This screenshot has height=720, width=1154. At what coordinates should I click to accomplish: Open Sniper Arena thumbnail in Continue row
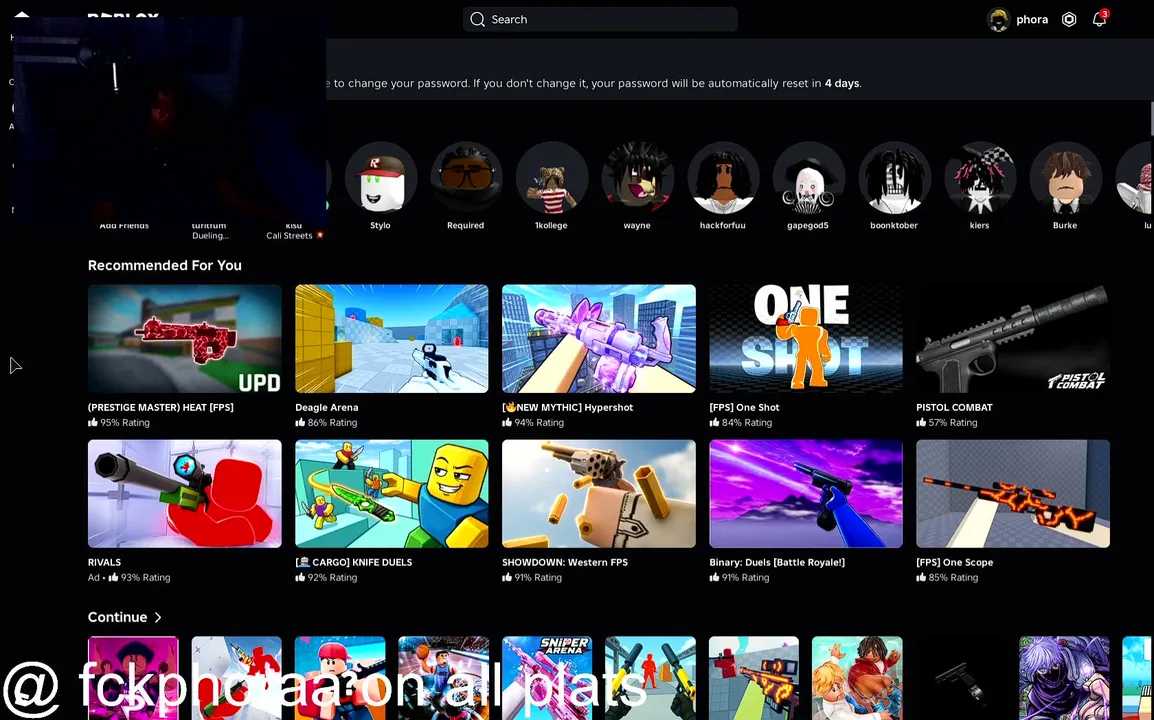(x=547, y=677)
